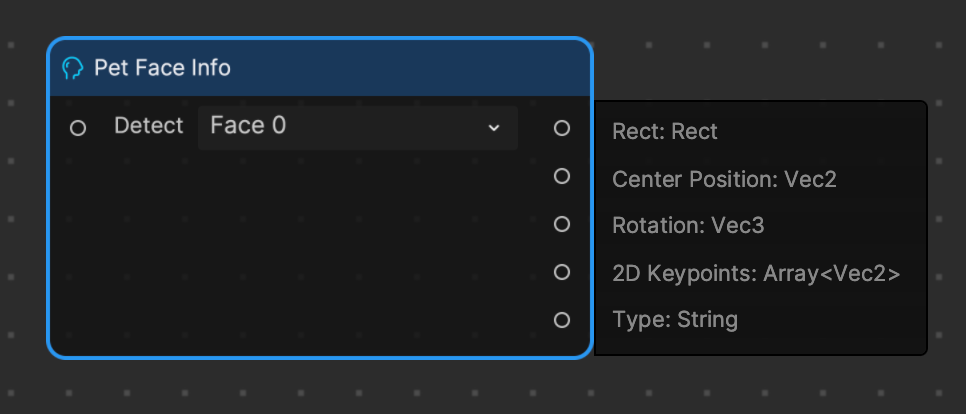The height and width of the screenshot is (414, 966).
Task: Select the 2D Keypoints output port
Action: click(x=561, y=272)
